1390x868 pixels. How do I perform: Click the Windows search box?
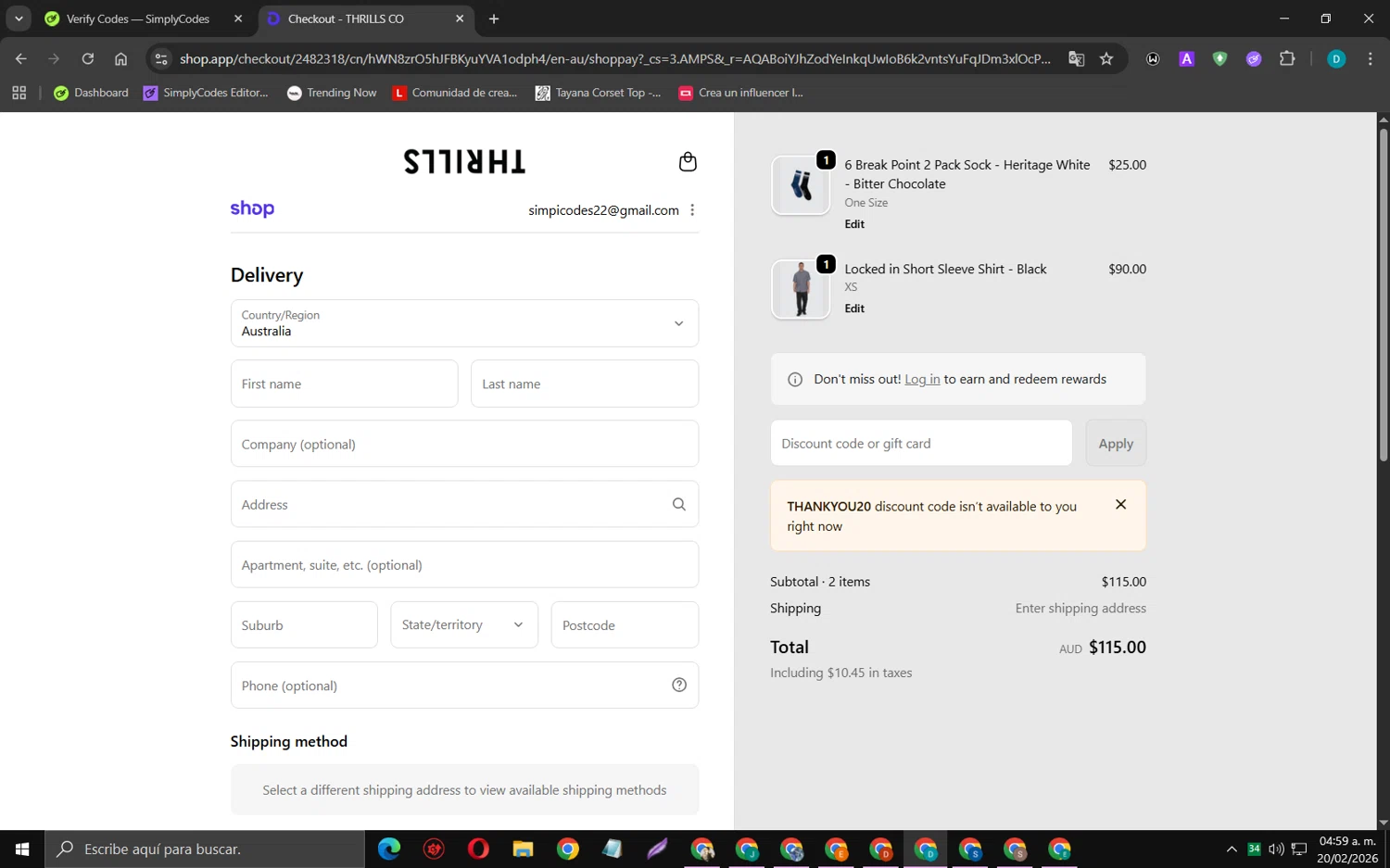click(x=205, y=849)
